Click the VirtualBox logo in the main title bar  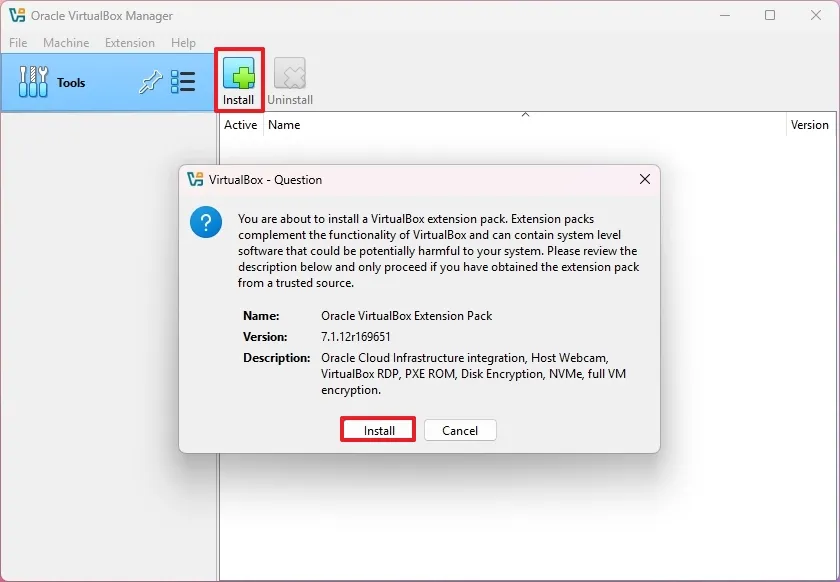click(17, 15)
